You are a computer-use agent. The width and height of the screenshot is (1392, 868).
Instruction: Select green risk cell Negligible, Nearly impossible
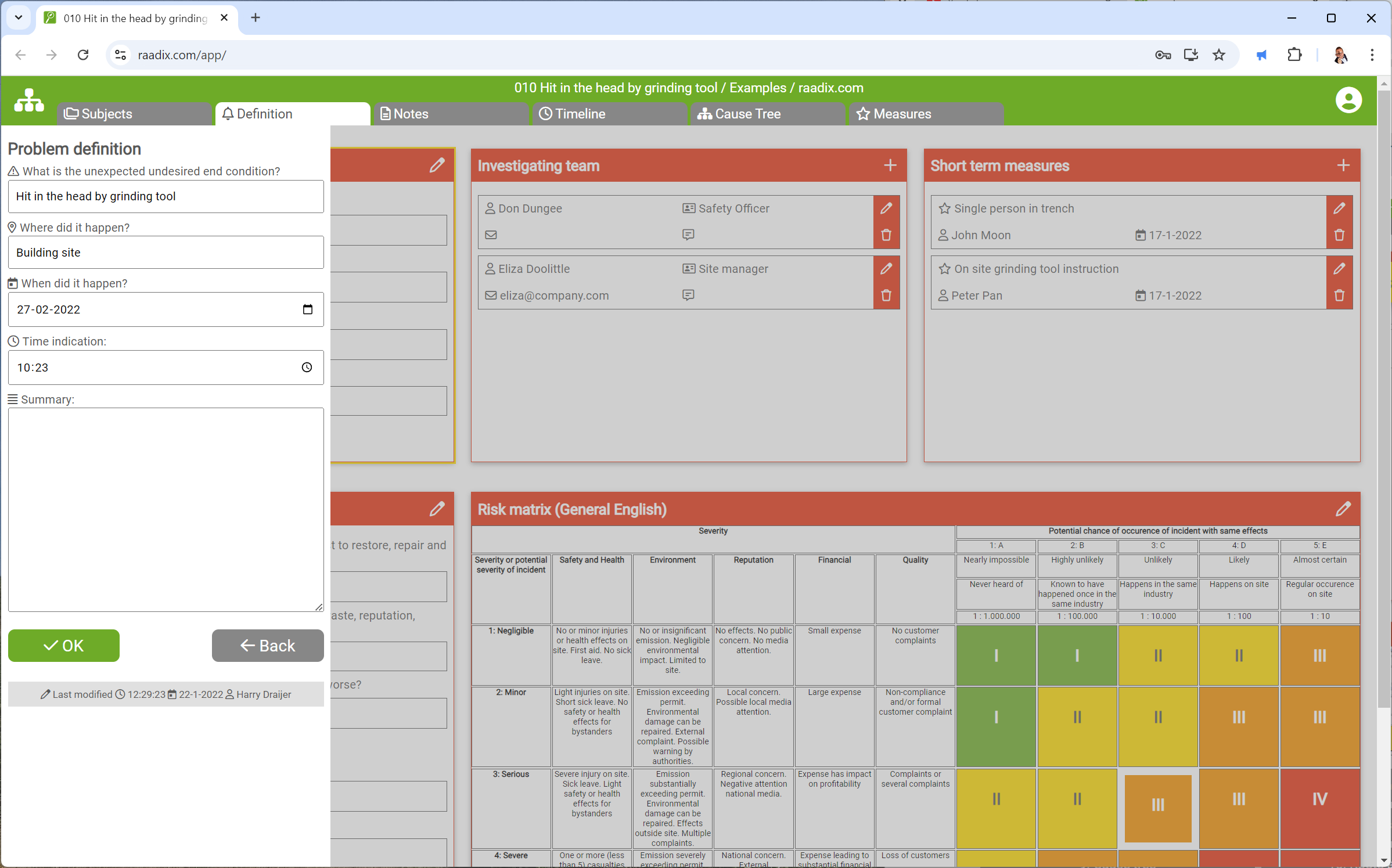pos(996,655)
